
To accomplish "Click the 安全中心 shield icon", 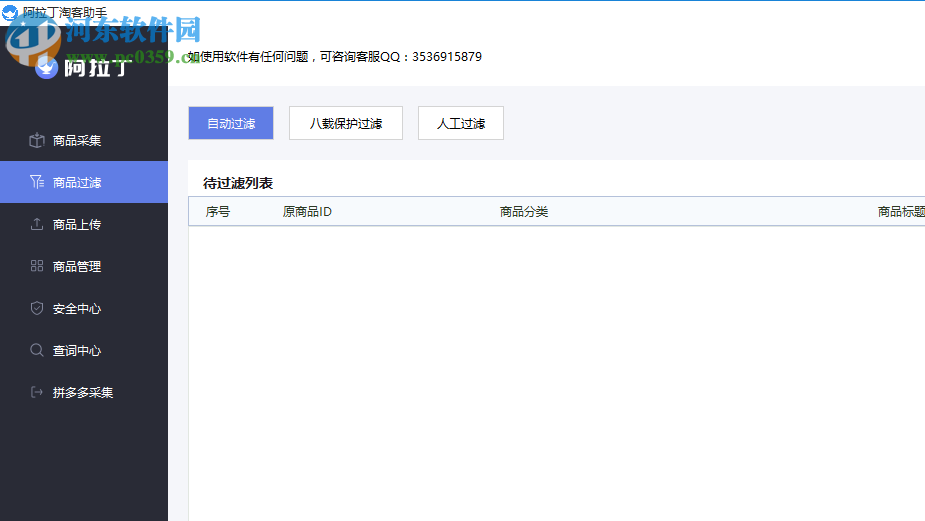I will [x=37, y=308].
